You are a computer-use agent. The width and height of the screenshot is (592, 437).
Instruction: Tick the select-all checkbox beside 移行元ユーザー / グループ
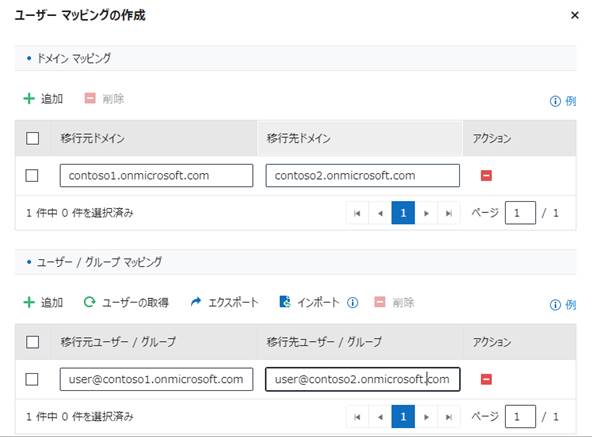tap(32, 342)
